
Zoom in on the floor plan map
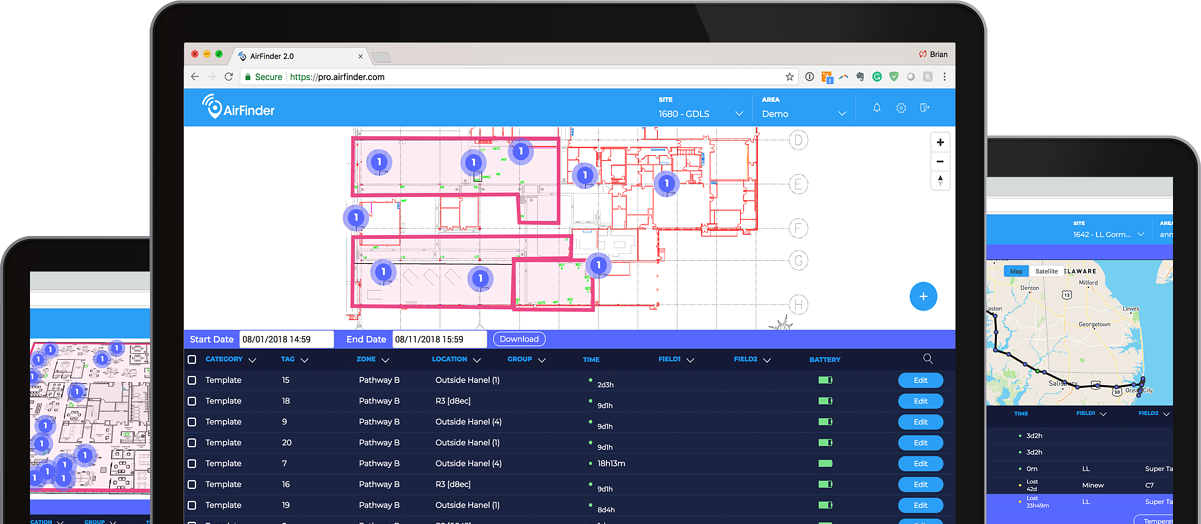tap(940, 143)
